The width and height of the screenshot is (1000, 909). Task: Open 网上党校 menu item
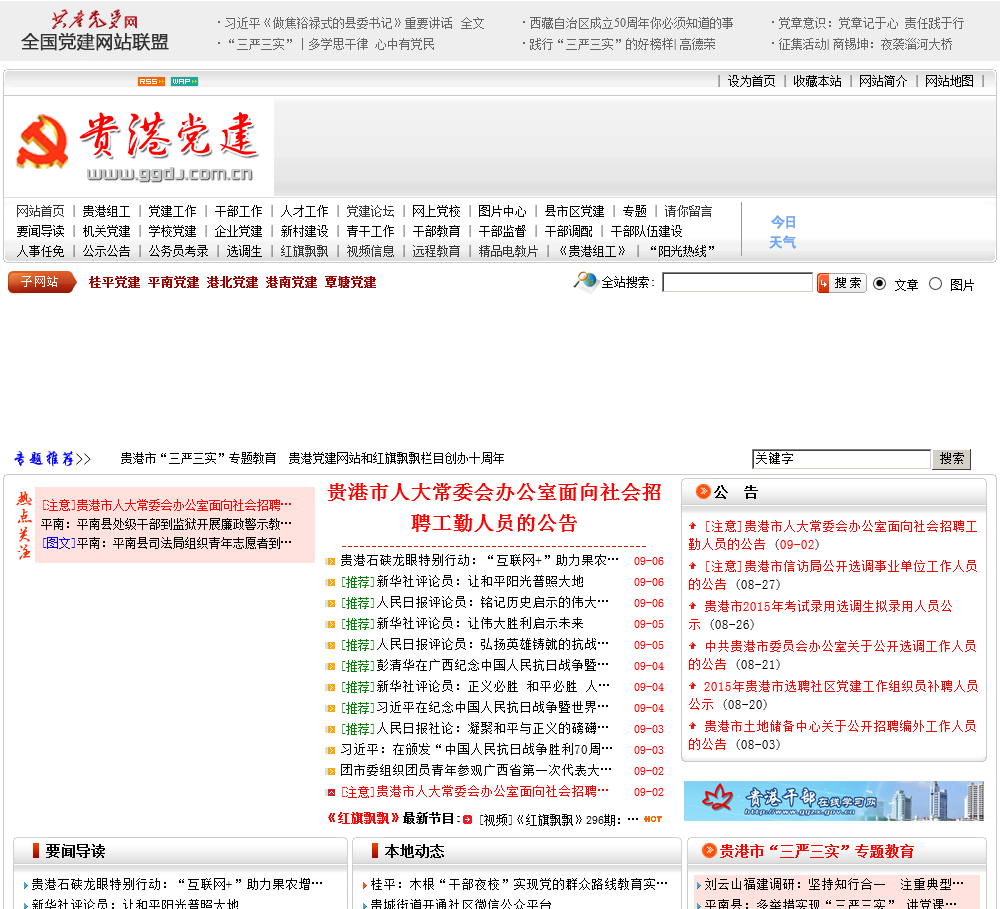coord(436,211)
